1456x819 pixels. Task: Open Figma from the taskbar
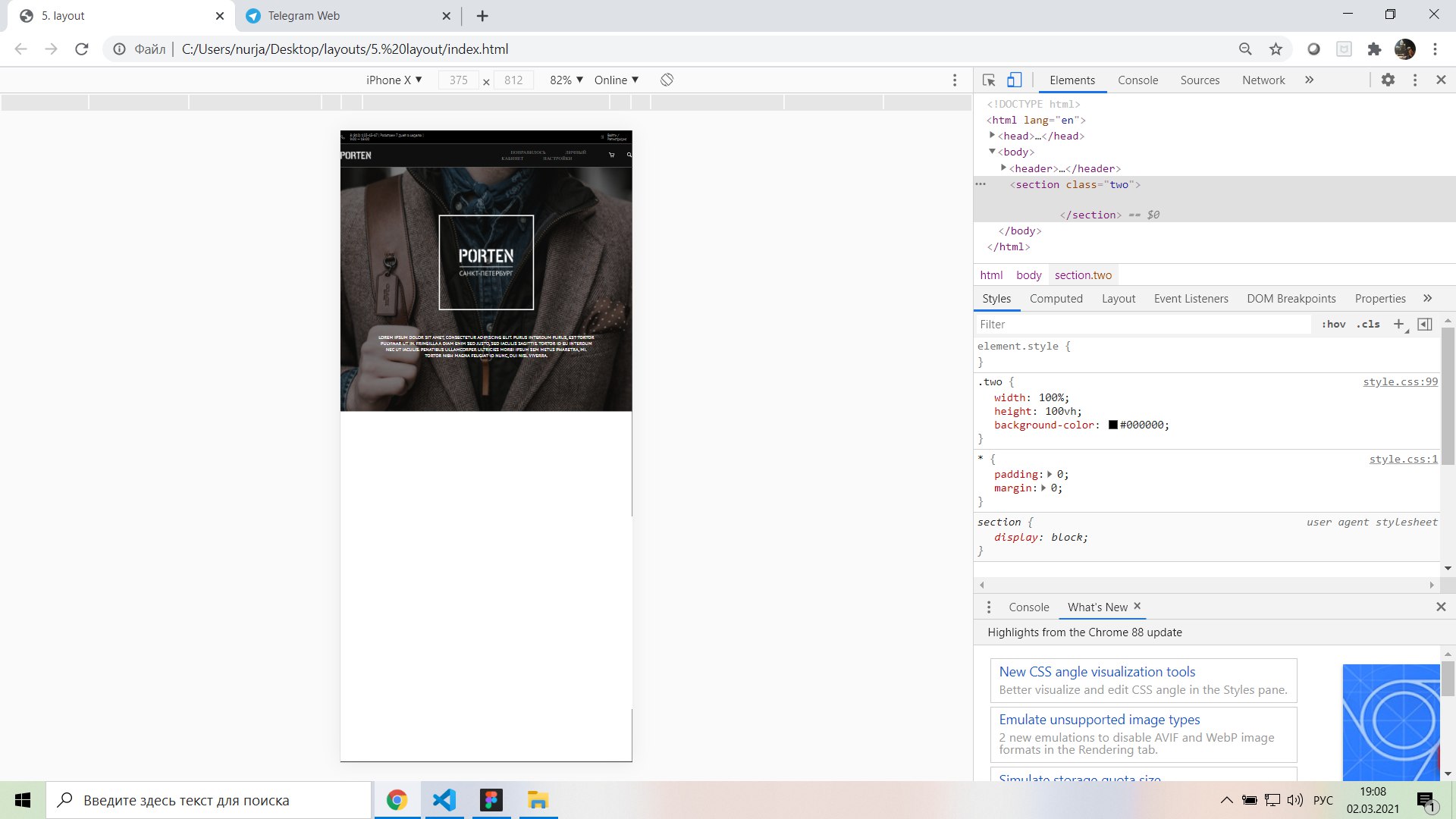click(491, 800)
